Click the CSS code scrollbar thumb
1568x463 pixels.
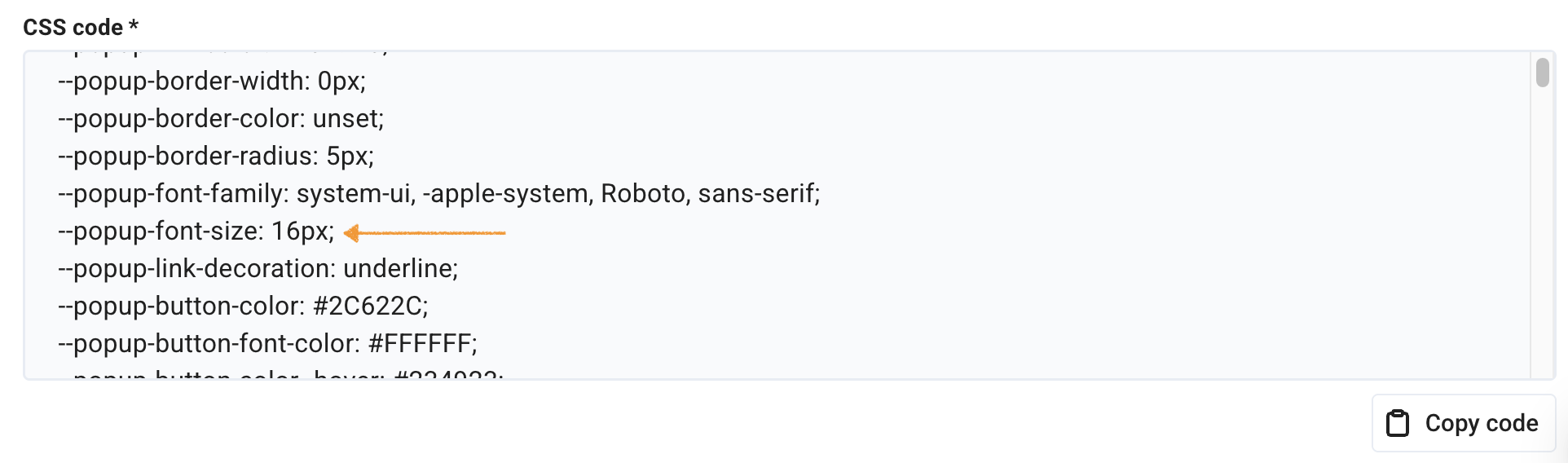(1542, 72)
